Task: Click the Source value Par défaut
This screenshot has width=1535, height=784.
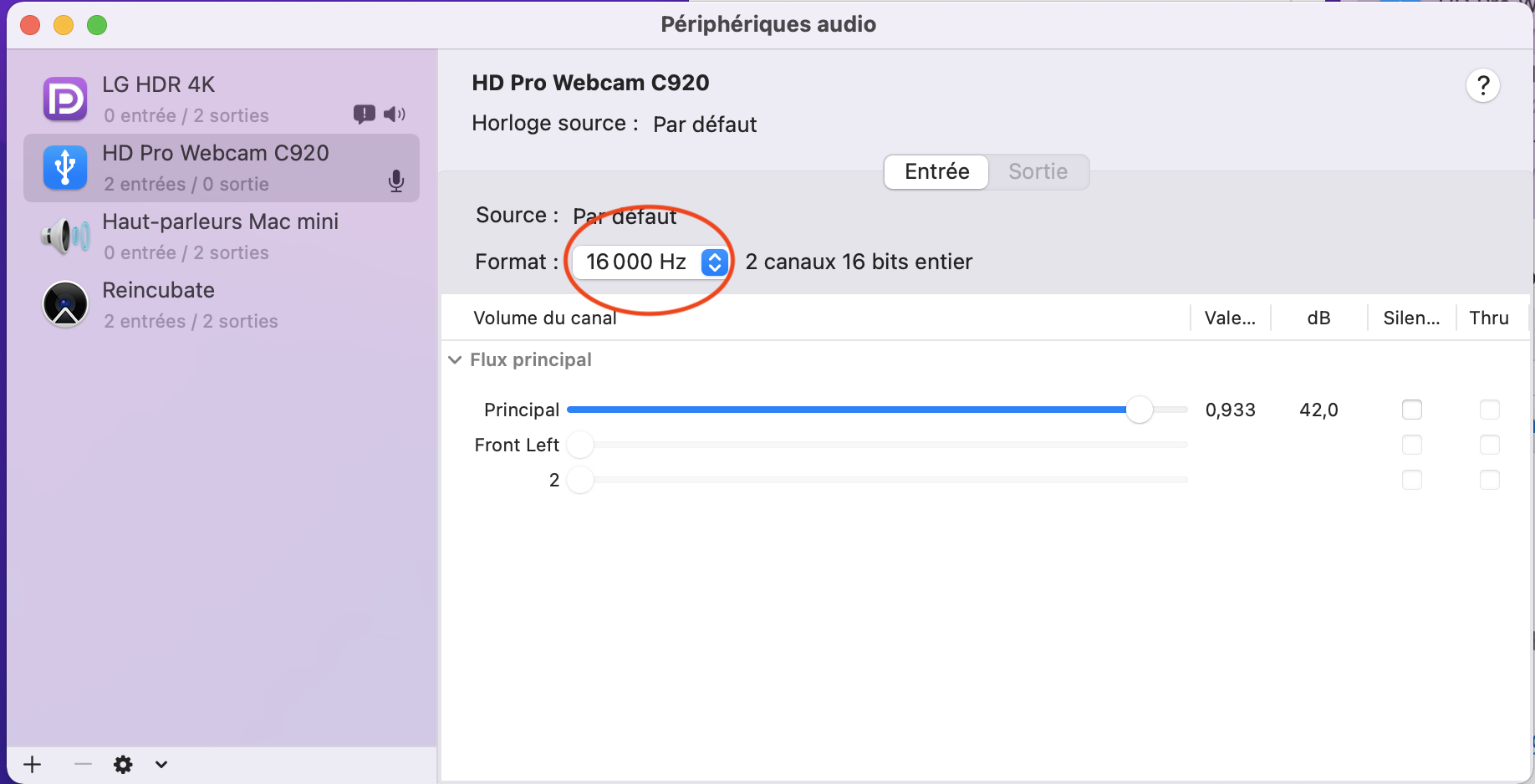Action: pyautogui.click(x=625, y=216)
